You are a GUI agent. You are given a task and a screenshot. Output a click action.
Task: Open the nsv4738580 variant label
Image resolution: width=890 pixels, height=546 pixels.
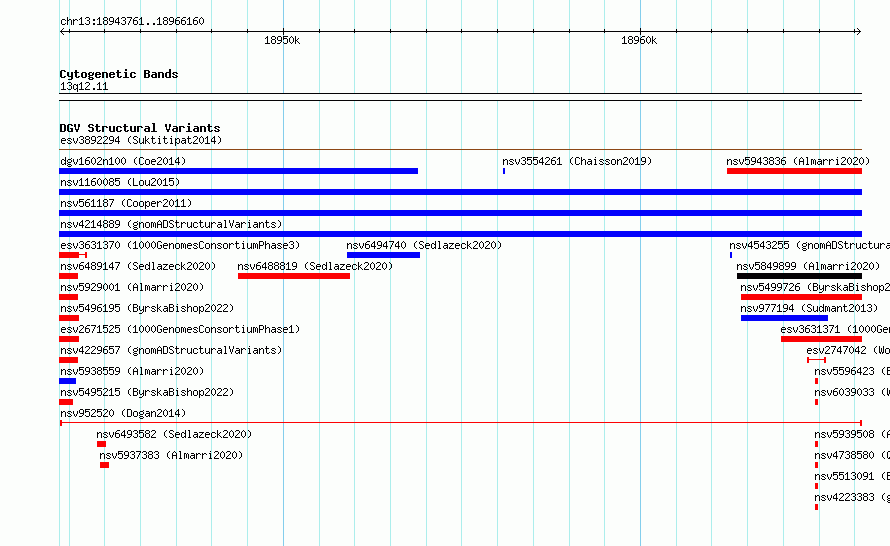852,455
